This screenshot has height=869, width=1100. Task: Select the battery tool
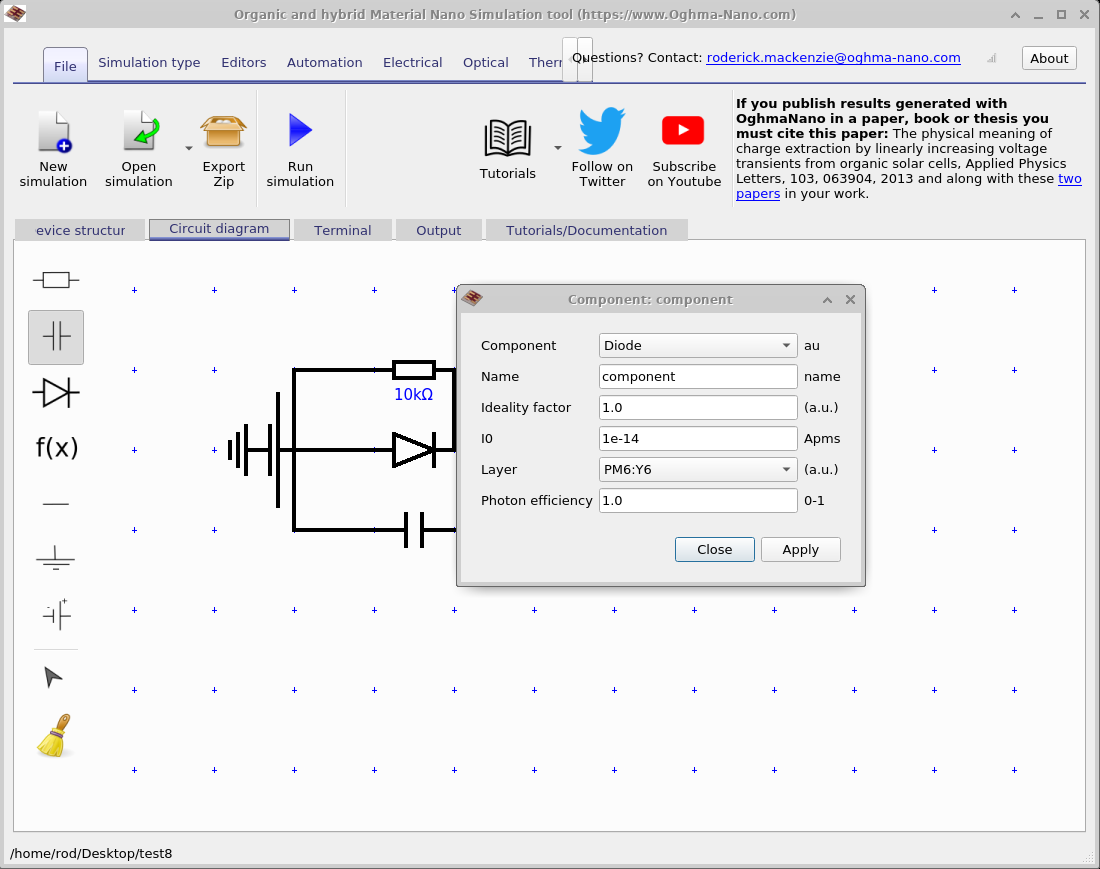click(x=55, y=615)
